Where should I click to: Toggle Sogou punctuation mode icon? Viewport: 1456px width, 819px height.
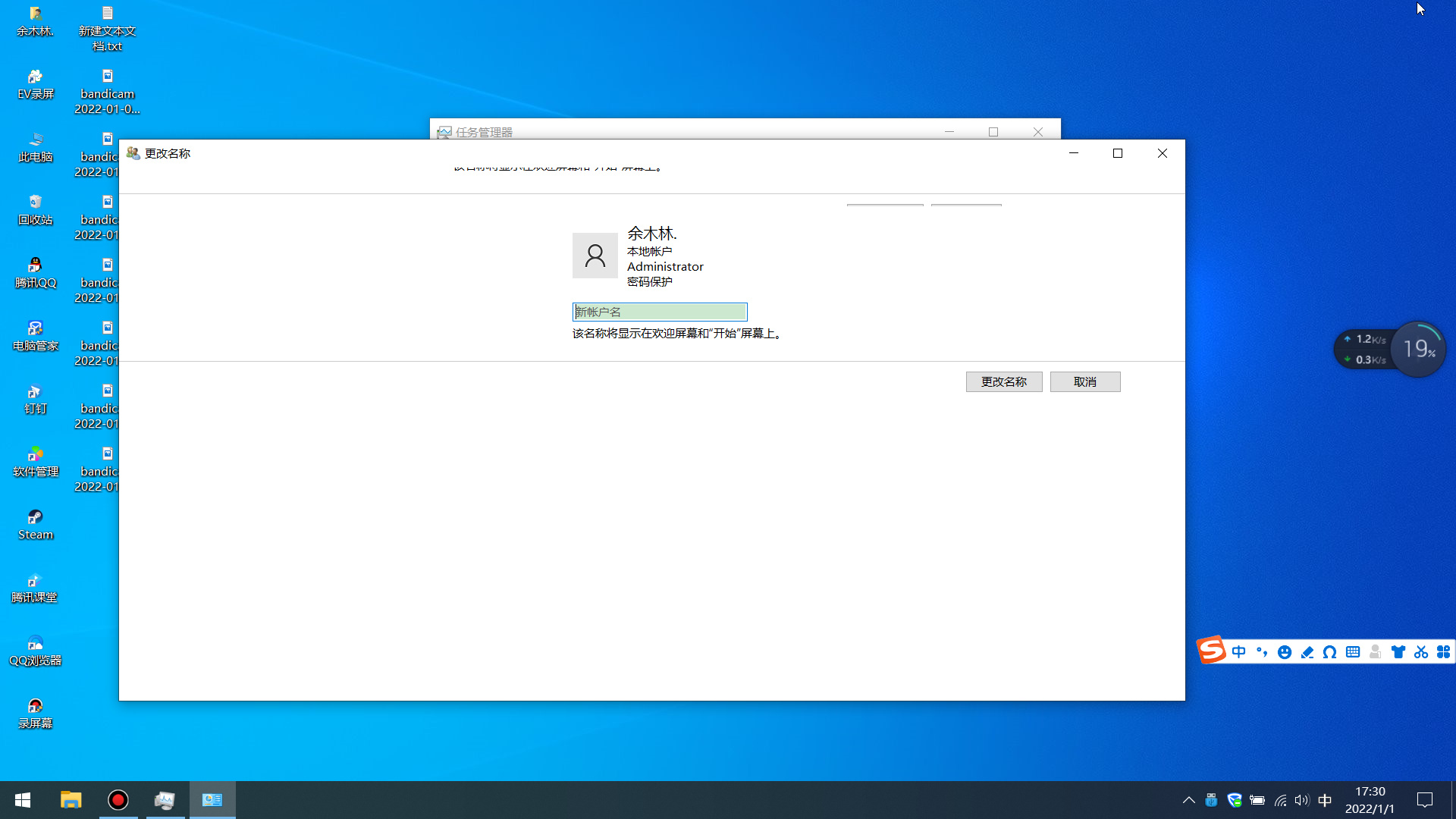pos(1262,652)
